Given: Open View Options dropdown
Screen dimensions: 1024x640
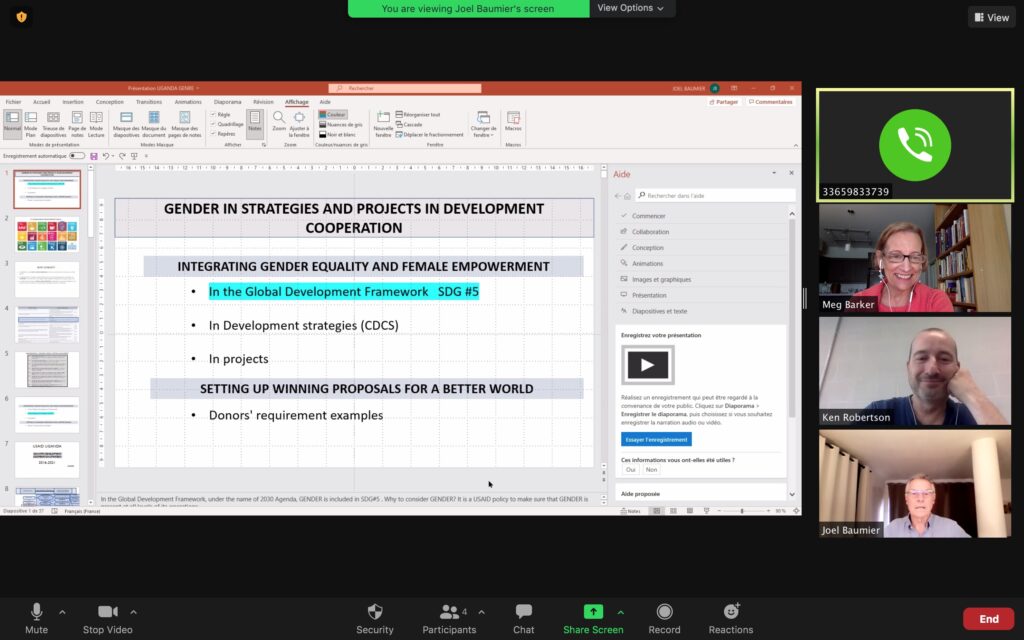Looking at the screenshot, I should pos(631,8).
